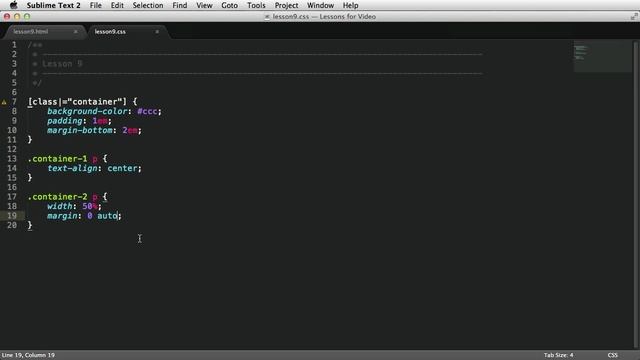Click the text-align property
640x360 pixels.
coord(72,168)
